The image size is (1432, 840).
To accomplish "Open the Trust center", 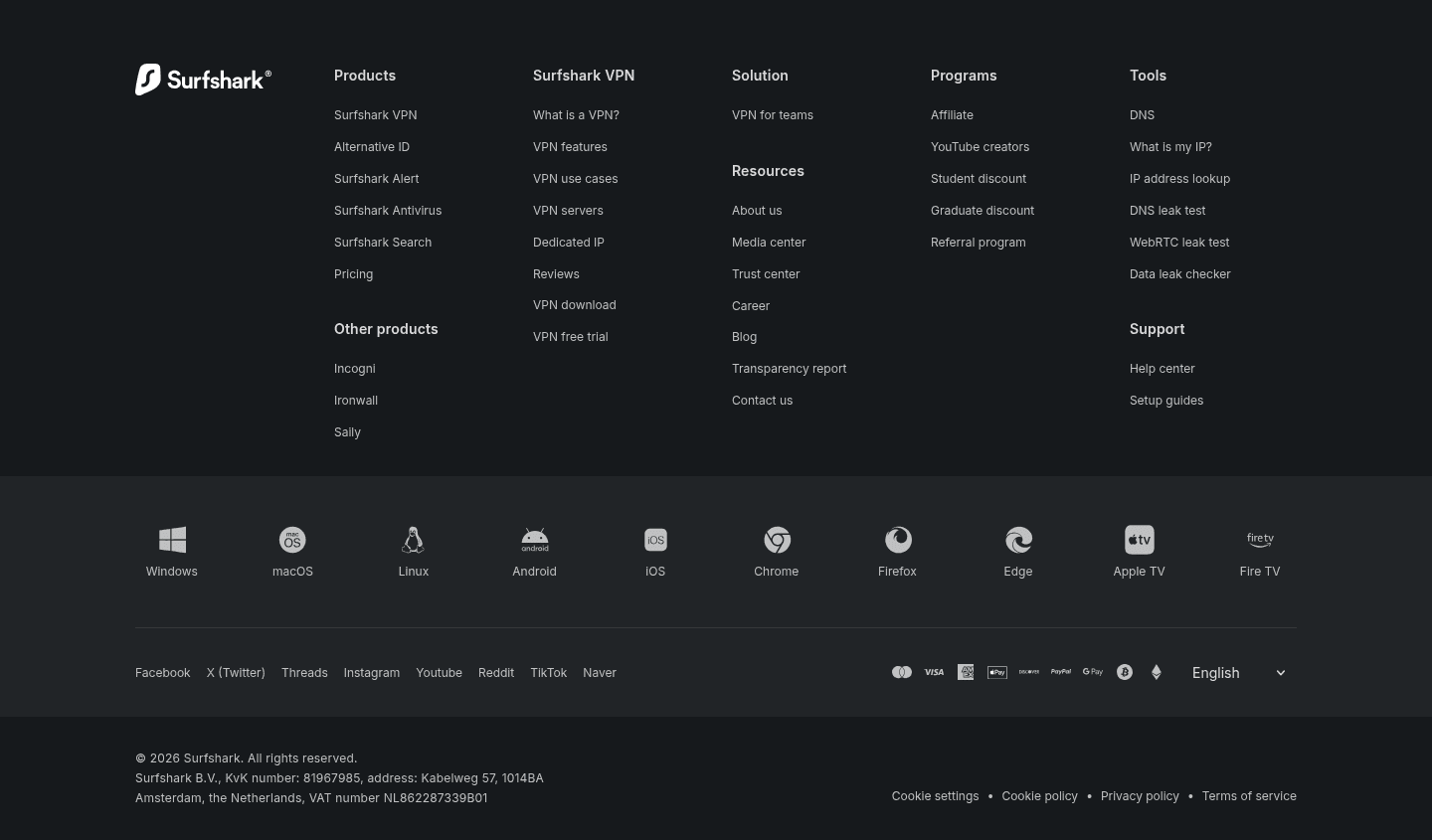I will 766,274.
